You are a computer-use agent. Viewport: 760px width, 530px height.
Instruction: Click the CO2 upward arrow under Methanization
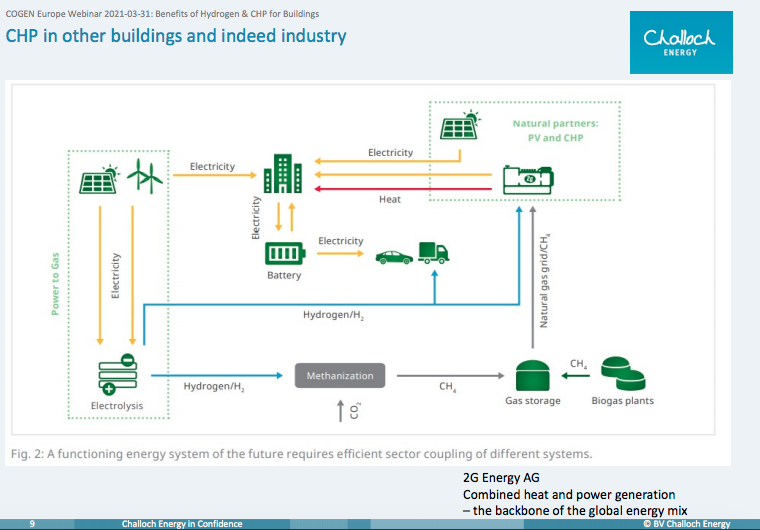click(x=341, y=408)
